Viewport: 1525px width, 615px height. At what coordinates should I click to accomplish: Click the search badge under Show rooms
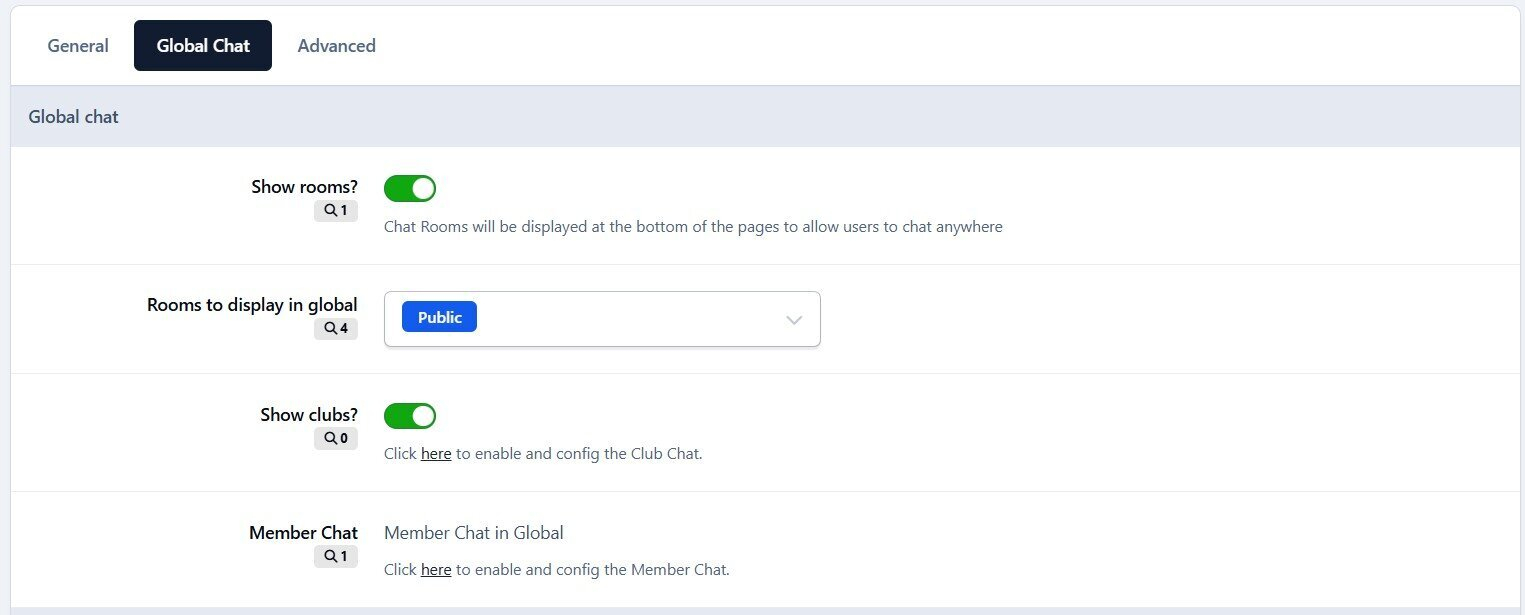(335, 211)
